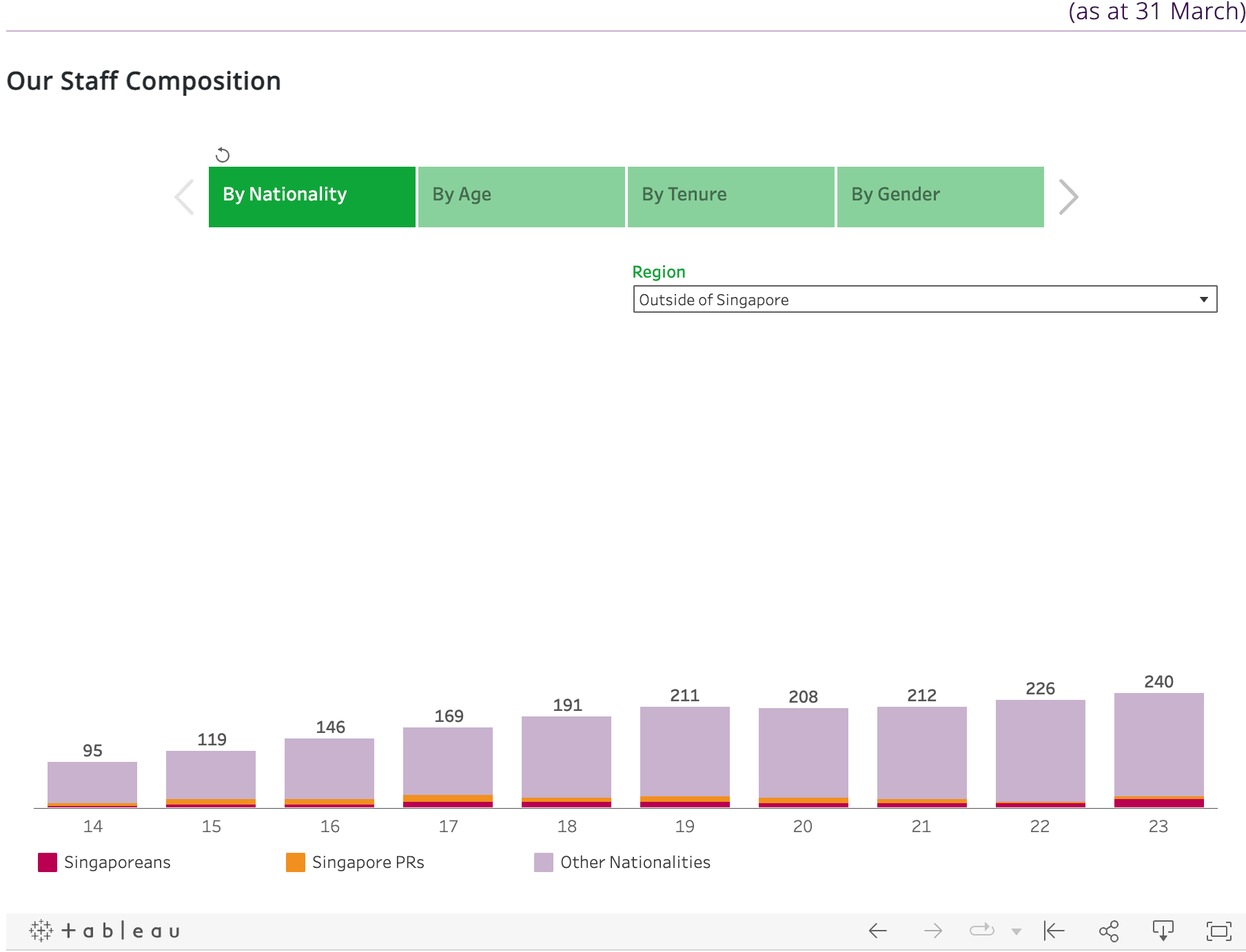
Task: Click the 211 total label
Action: pyautogui.click(x=685, y=696)
